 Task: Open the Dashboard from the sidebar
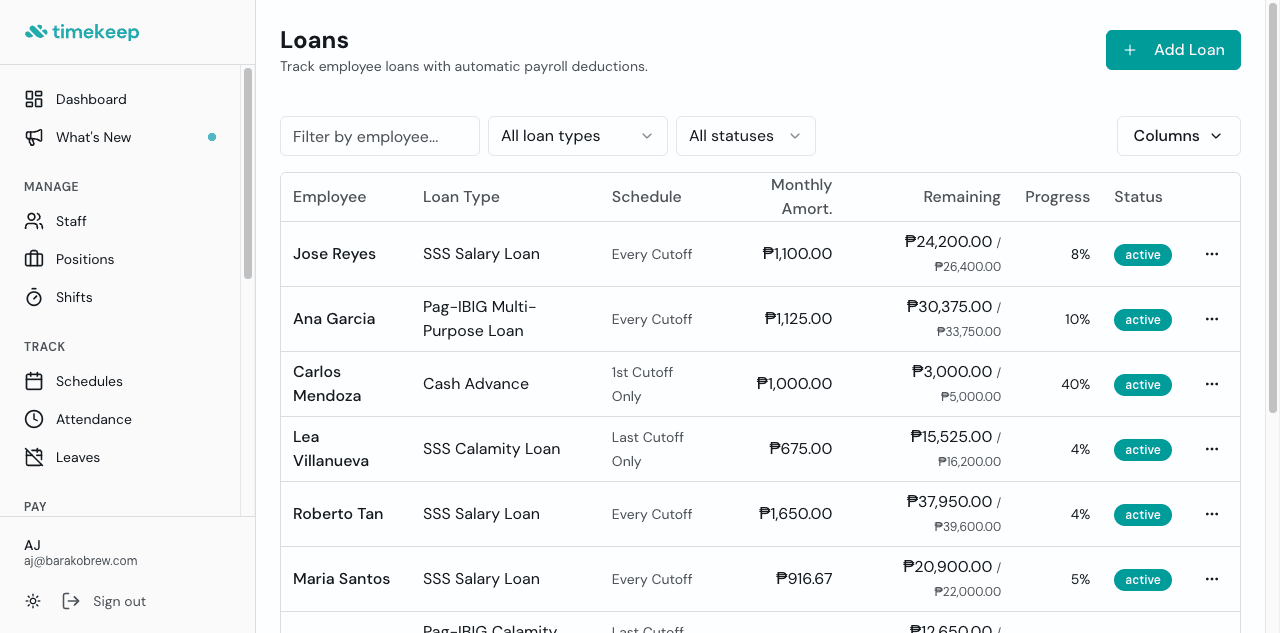pyautogui.click(x=92, y=99)
